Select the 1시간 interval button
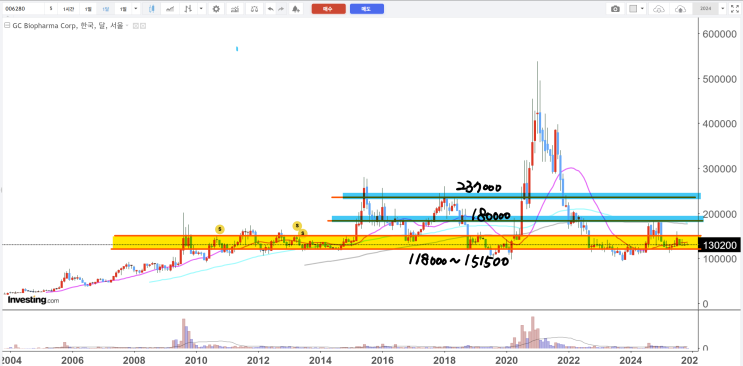Viewport: 743px width, 366px height. pyautogui.click(x=68, y=9)
